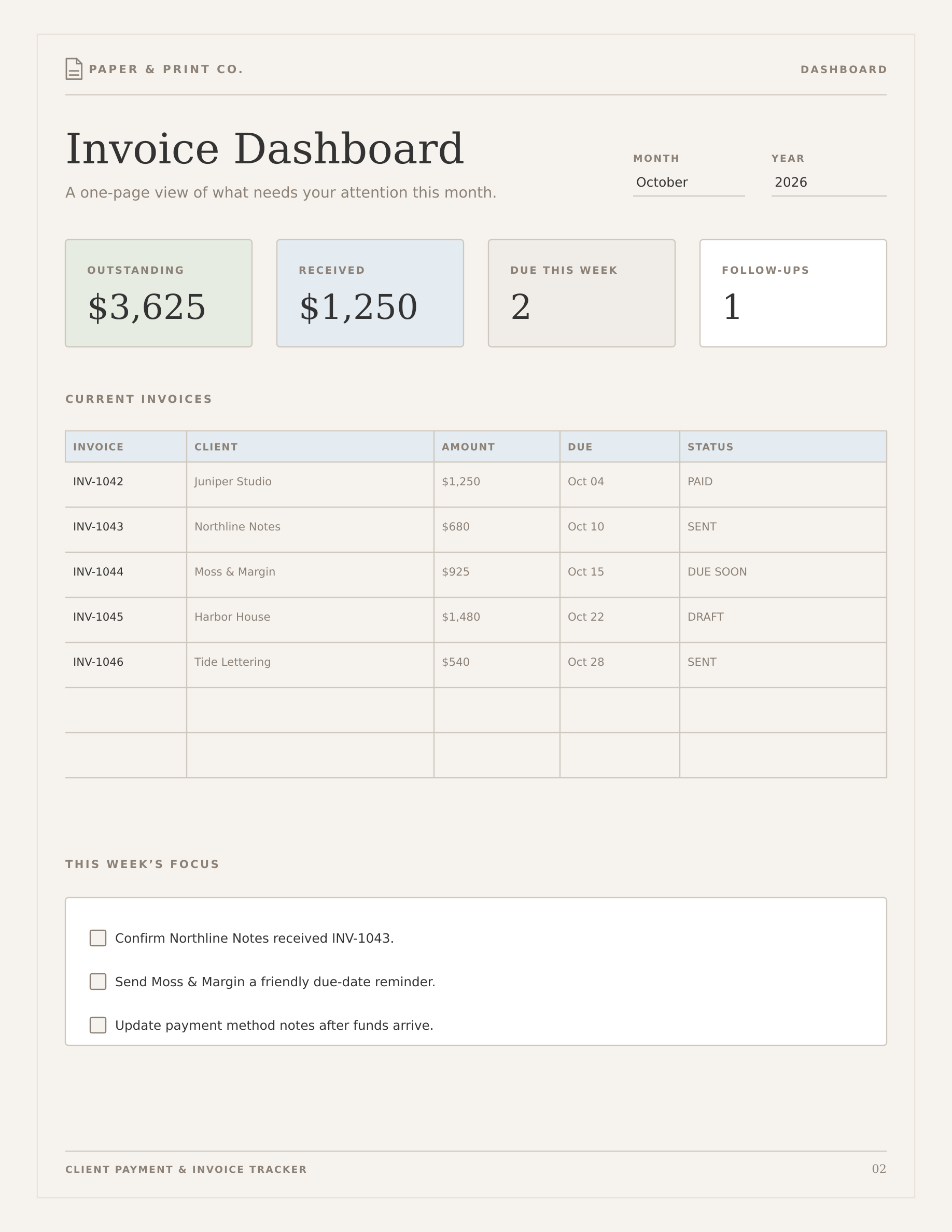Viewport: 952px width, 1232px height.
Task: Select invoice INV-1043 cell
Action: coord(126,530)
